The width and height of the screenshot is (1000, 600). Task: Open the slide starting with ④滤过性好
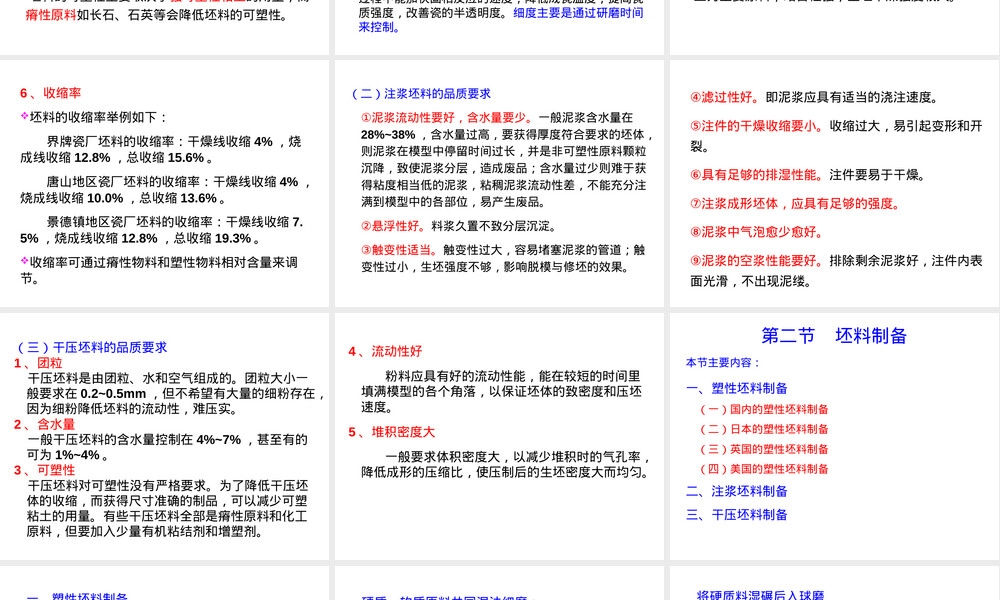click(x=835, y=184)
